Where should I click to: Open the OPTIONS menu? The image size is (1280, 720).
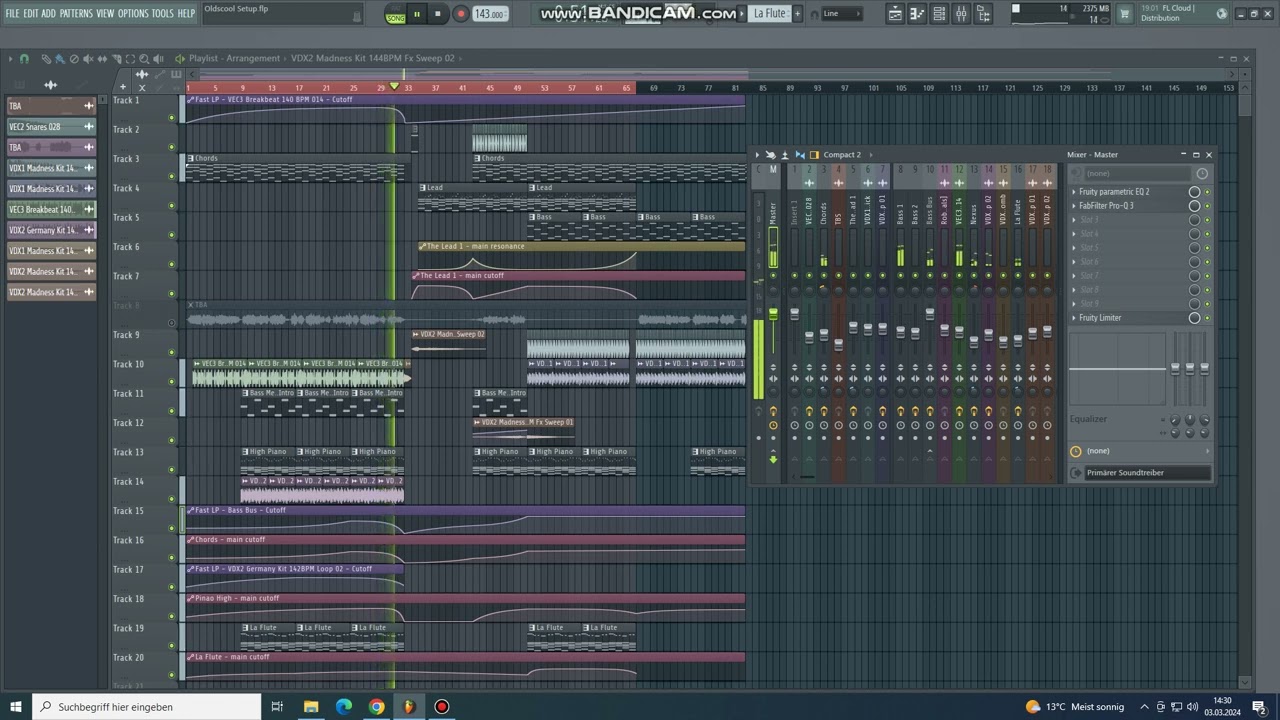[132, 13]
